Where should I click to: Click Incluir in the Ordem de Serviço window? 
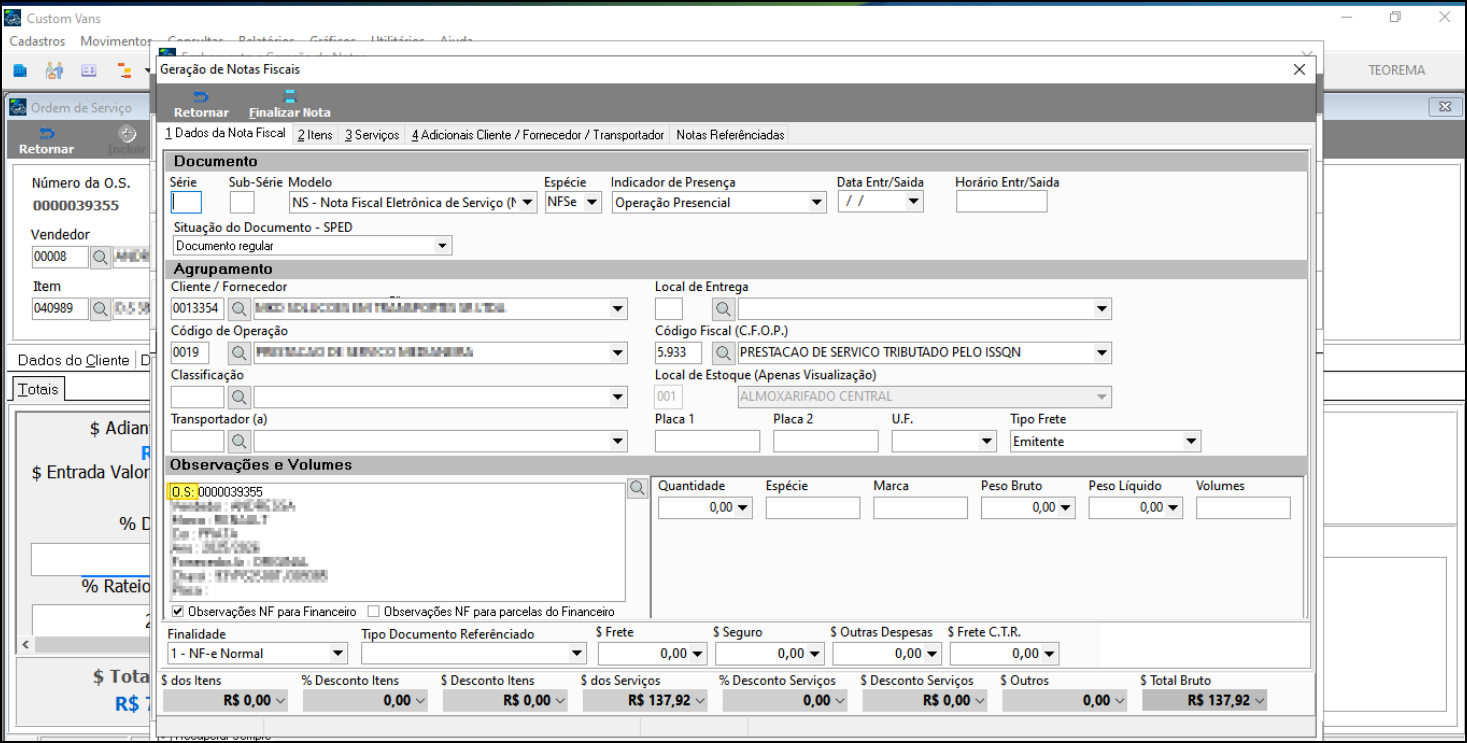click(x=127, y=141)
